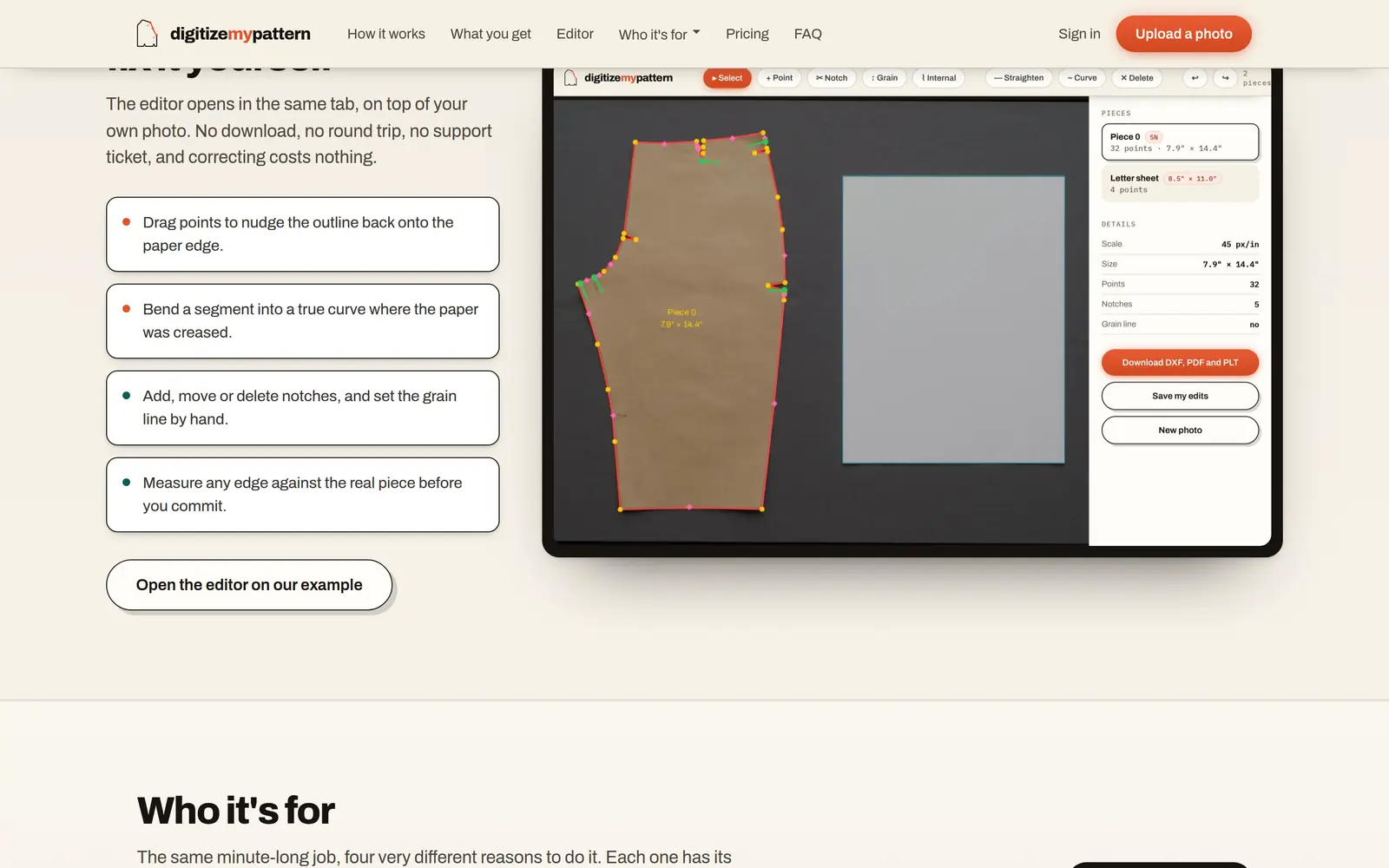Select Piece 0 in the pieces list
This screenshot has height=868, width=1389.
[1180, 142]
